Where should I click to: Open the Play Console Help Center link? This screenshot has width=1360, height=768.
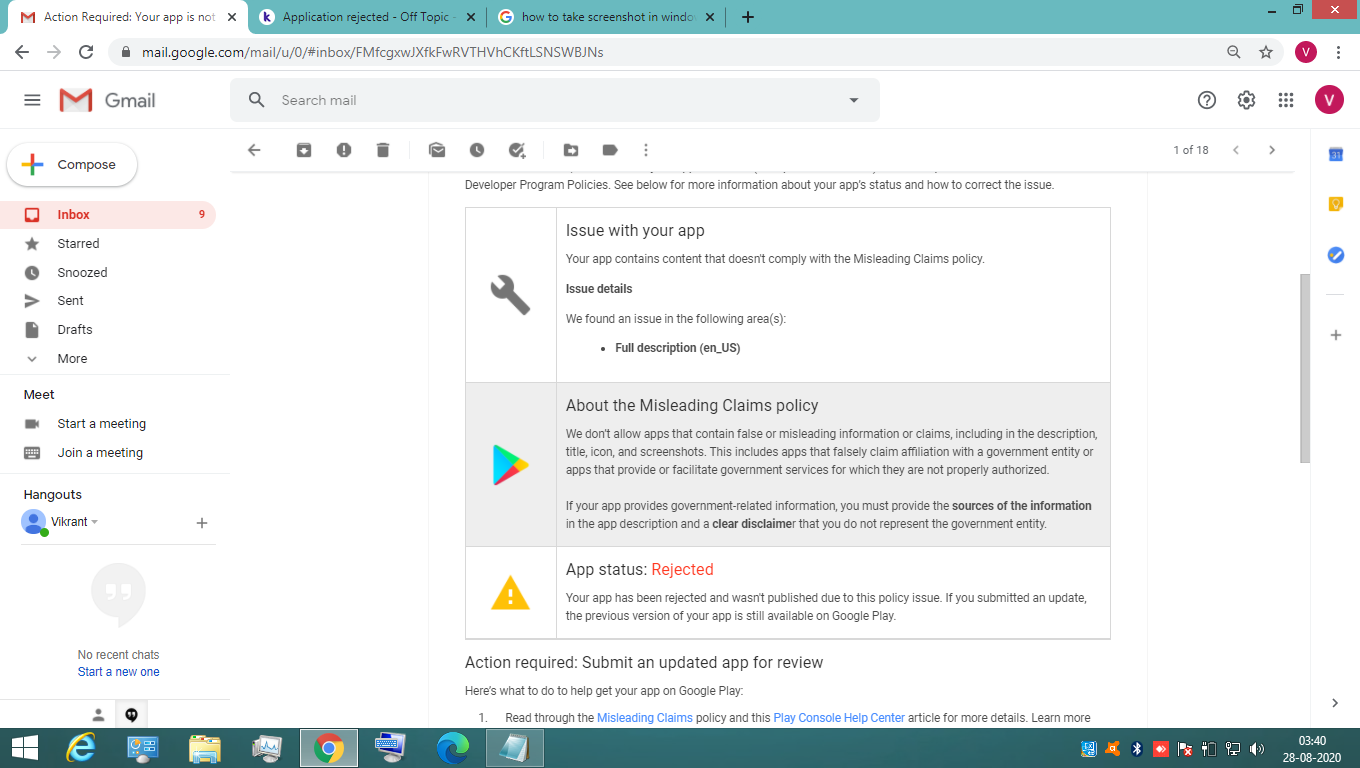839,718
